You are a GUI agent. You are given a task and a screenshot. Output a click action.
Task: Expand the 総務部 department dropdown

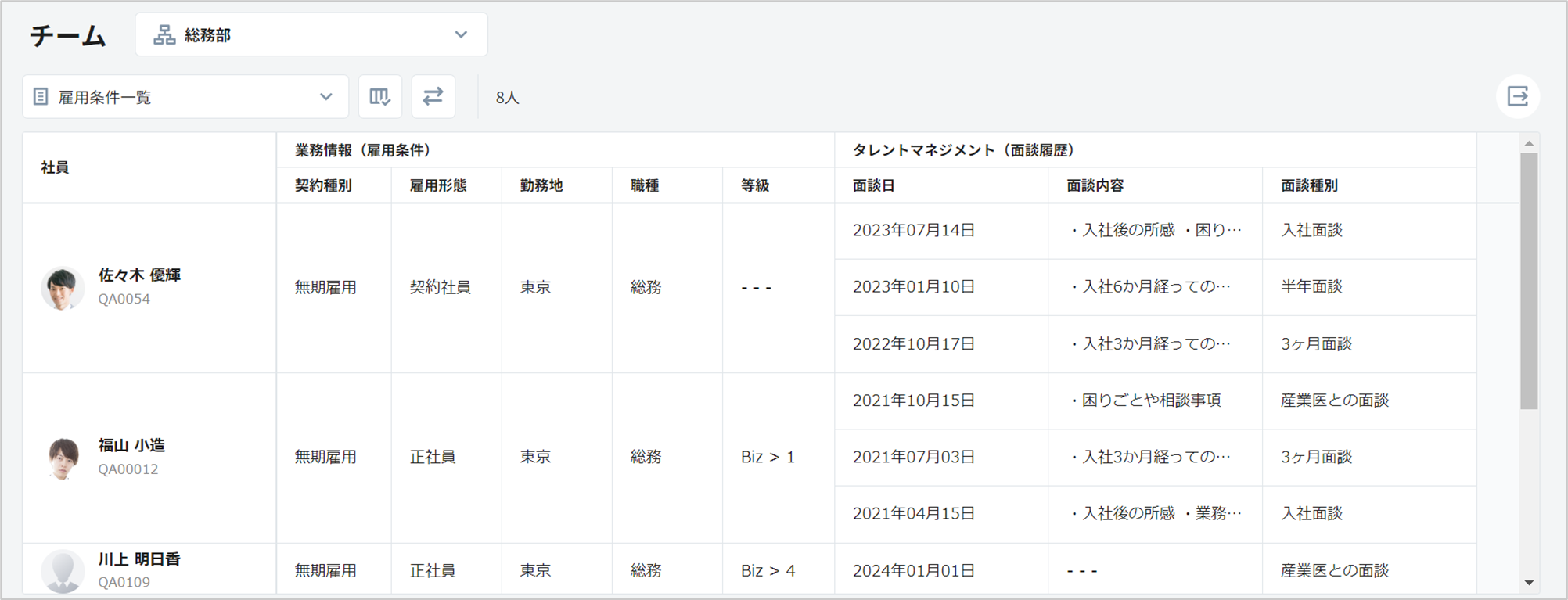311,35
